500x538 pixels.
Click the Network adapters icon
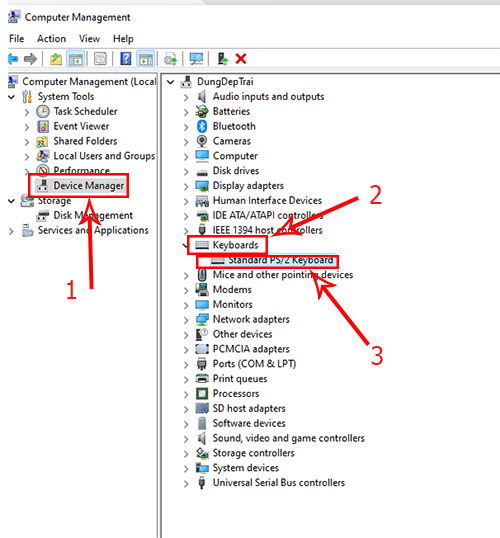tap(202, 319)
